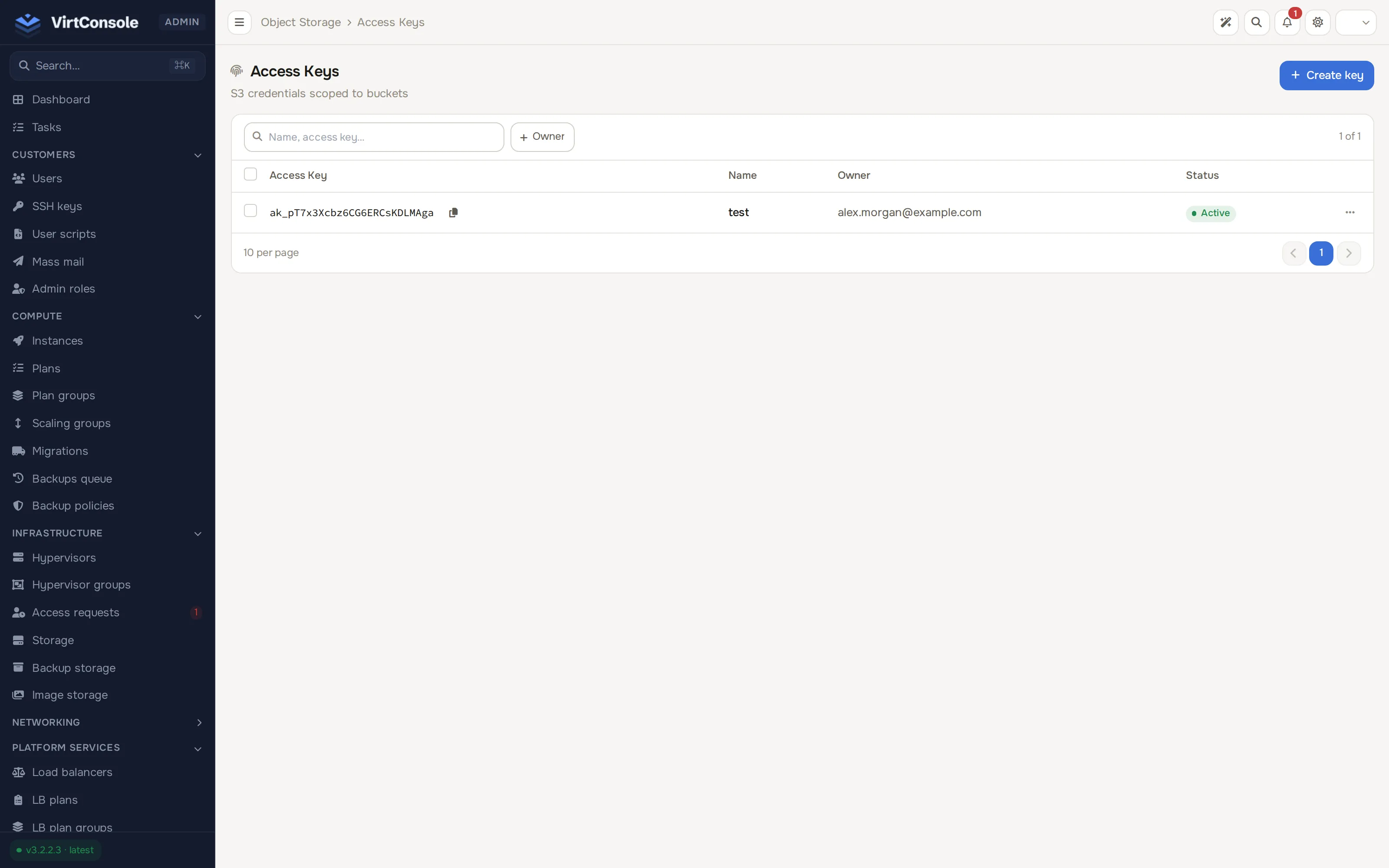This screenshot has width=1389, height=868.
Task: Open the magic wand assistant icon
Action: (x=1225, y=23)
